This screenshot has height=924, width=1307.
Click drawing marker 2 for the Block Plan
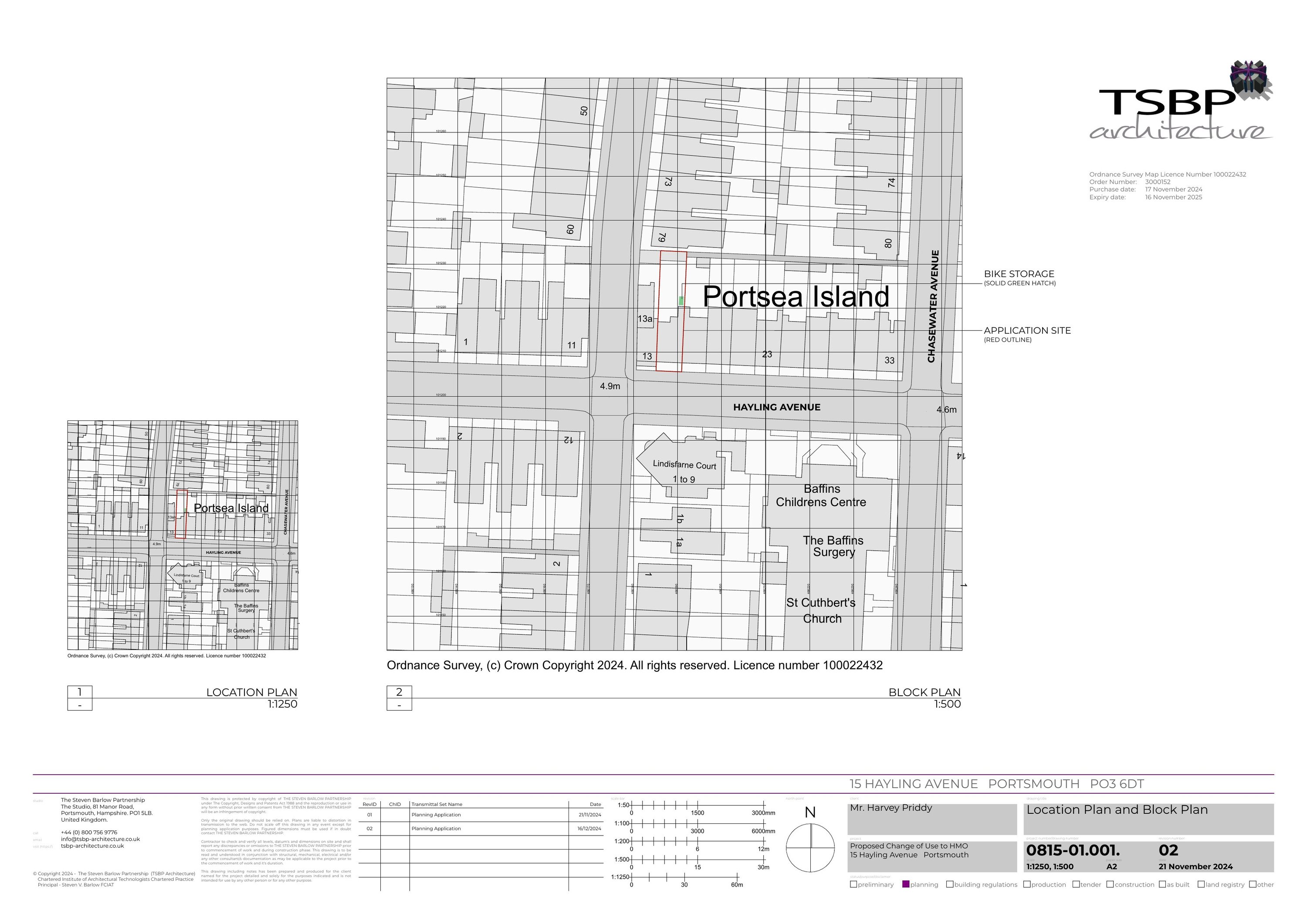point(400,692)
